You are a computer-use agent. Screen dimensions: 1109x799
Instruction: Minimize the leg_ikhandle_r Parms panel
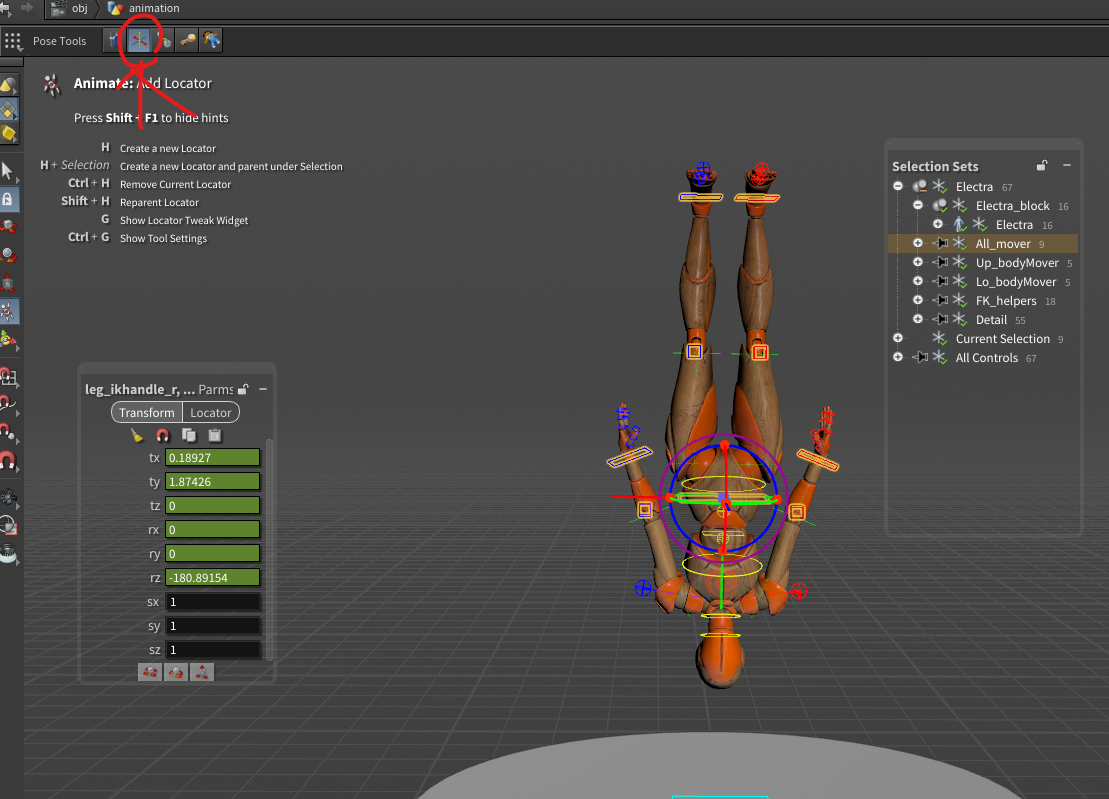click(263, 389)
